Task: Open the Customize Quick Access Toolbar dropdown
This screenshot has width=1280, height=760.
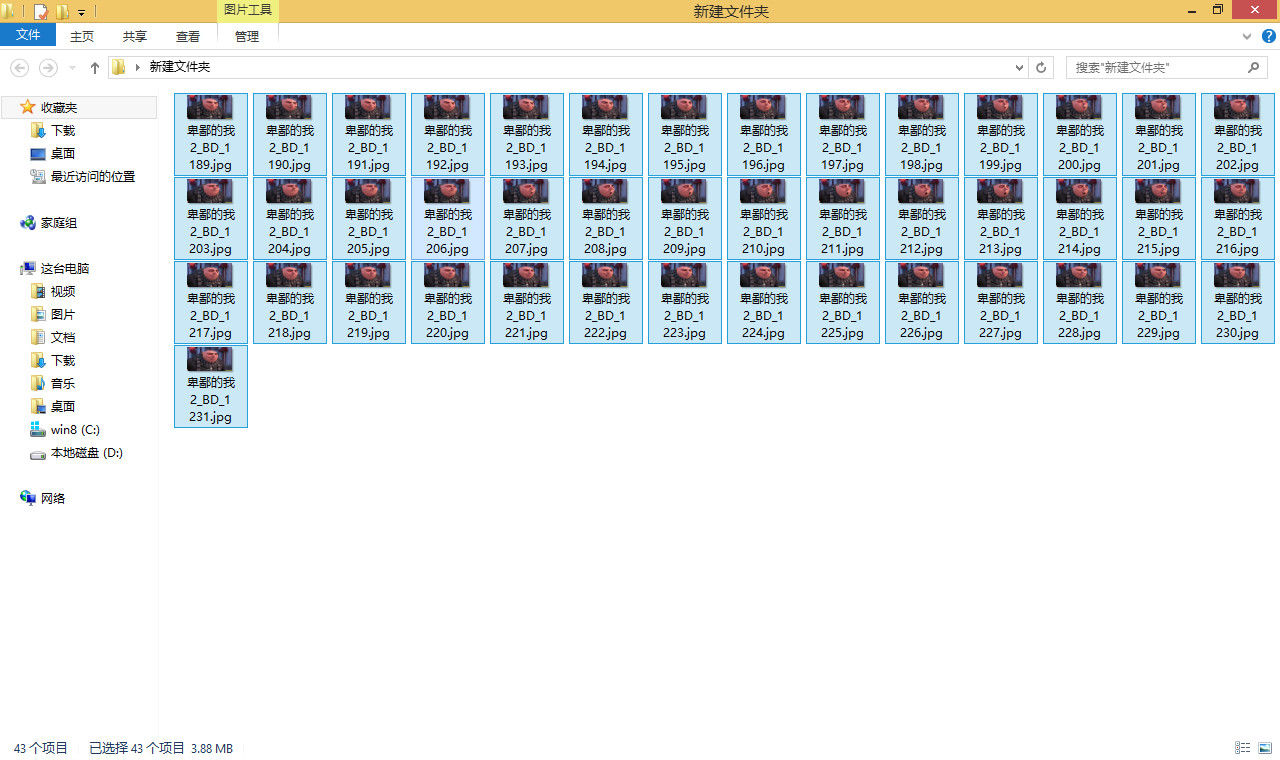Action: click(x=81, y=13)
